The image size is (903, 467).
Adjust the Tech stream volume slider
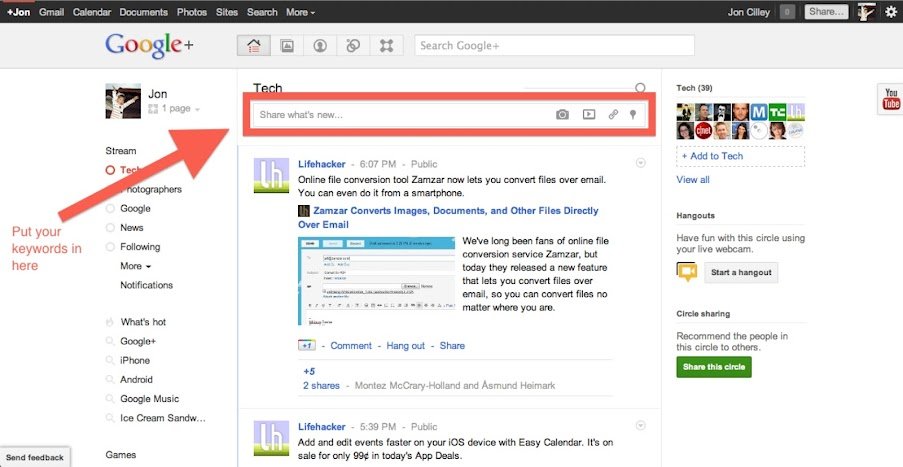[640, 88]
